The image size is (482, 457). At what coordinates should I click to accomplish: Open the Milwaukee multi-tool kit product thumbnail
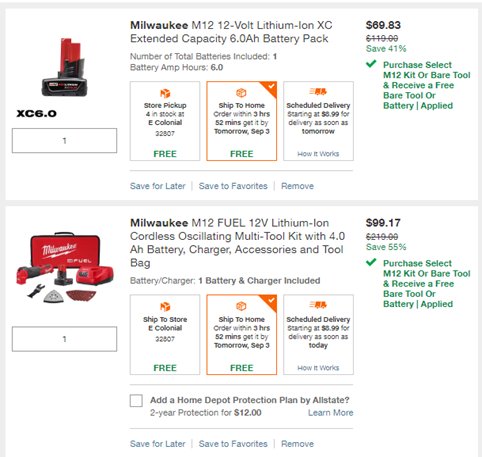coord(65,267)
